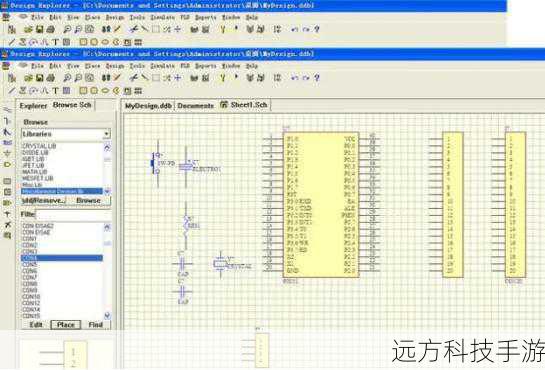
Task: Click the Add/Remove library button
Action: (x=43, y=201)
